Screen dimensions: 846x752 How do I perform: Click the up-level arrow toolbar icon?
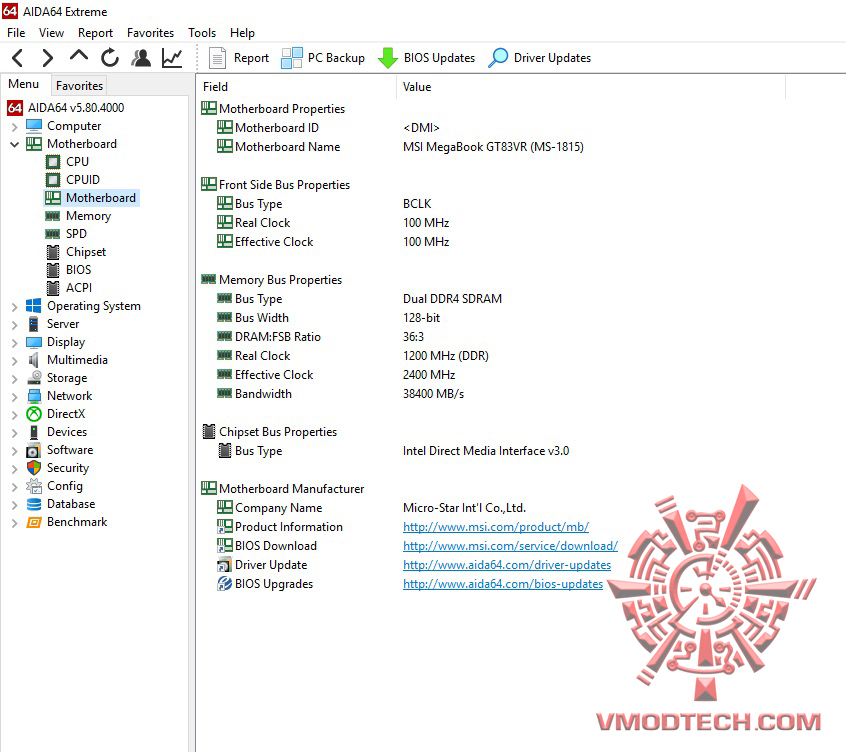[79, 56]
